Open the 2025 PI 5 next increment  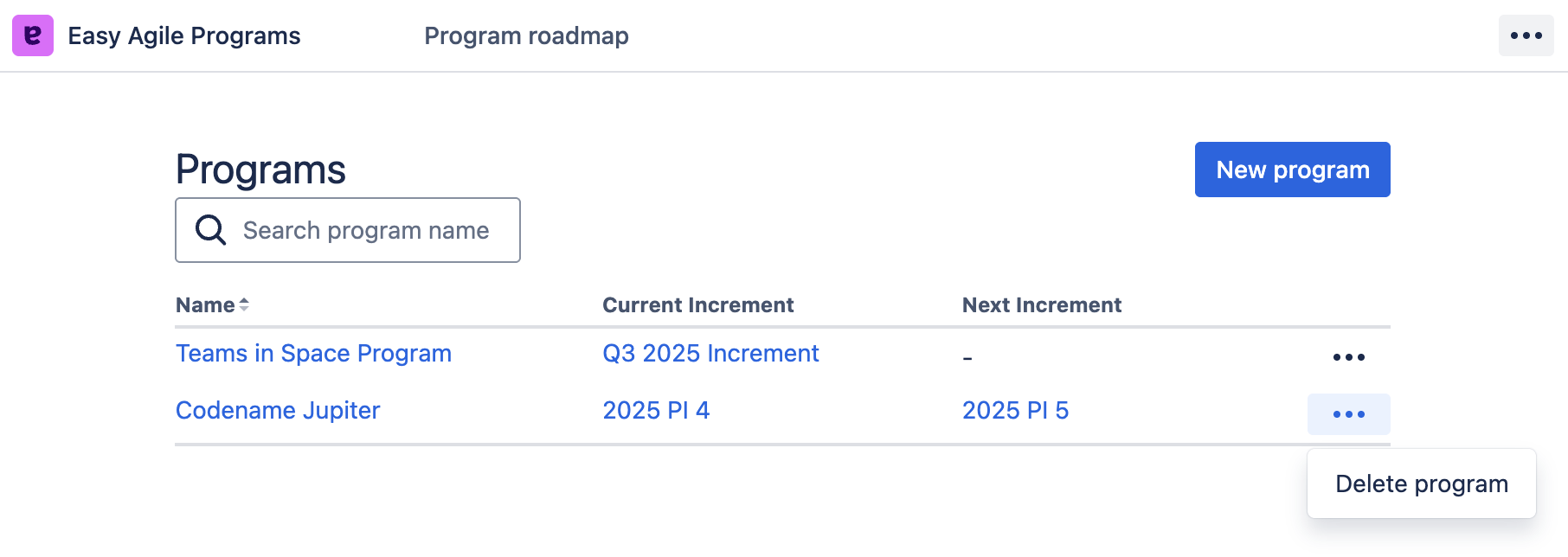point(1015,411)
